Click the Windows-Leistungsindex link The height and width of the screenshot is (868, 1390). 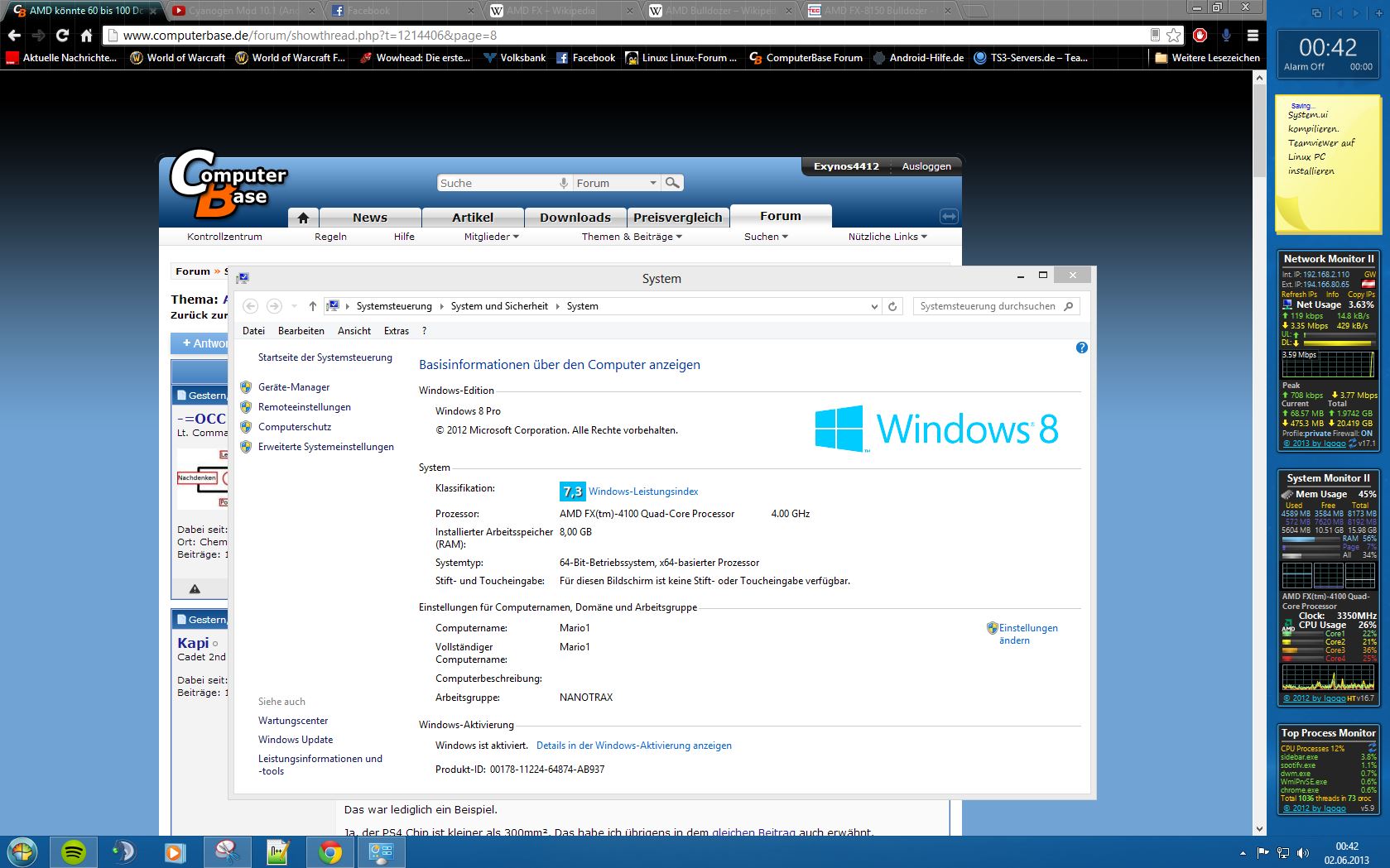point(643,492)
